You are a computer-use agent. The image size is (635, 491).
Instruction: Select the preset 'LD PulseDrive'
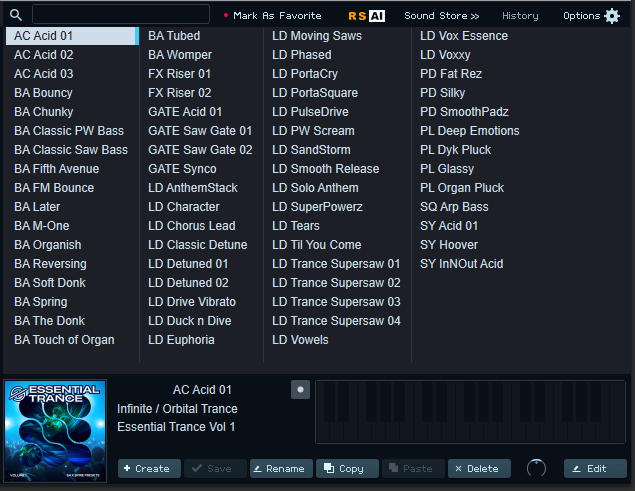310,112
